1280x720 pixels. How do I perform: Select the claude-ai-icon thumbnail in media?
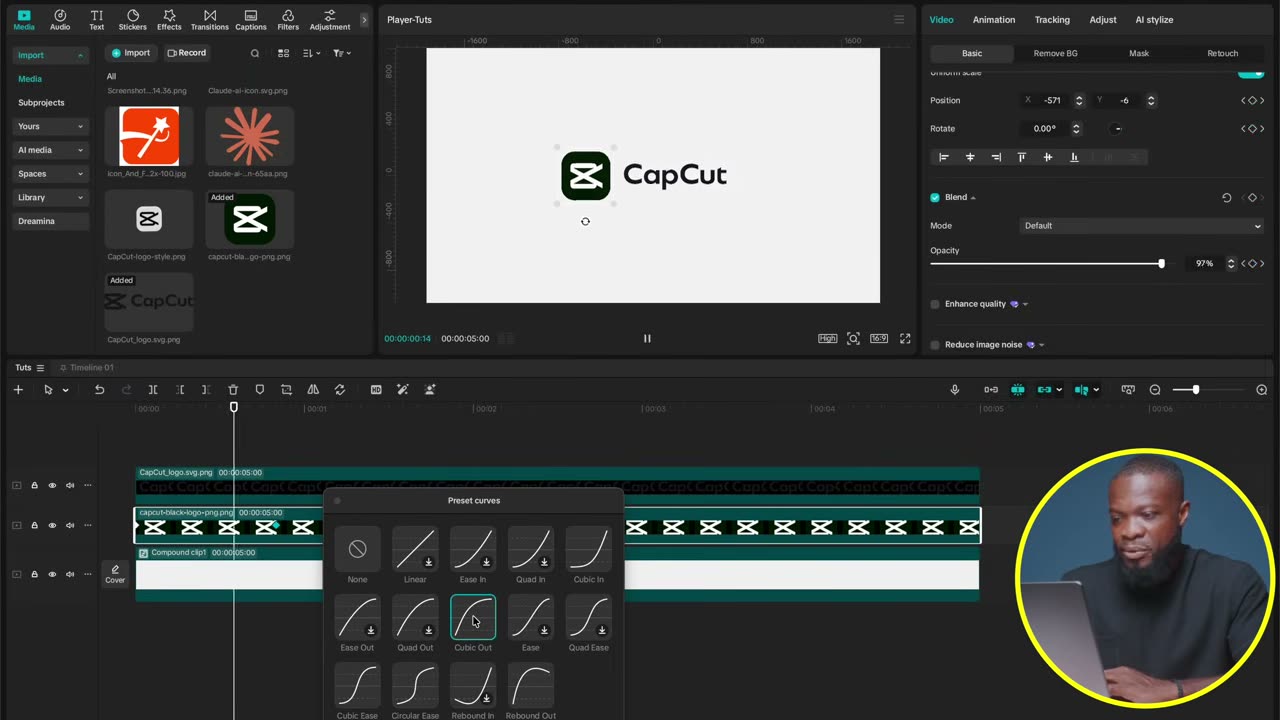pos(250,136)
